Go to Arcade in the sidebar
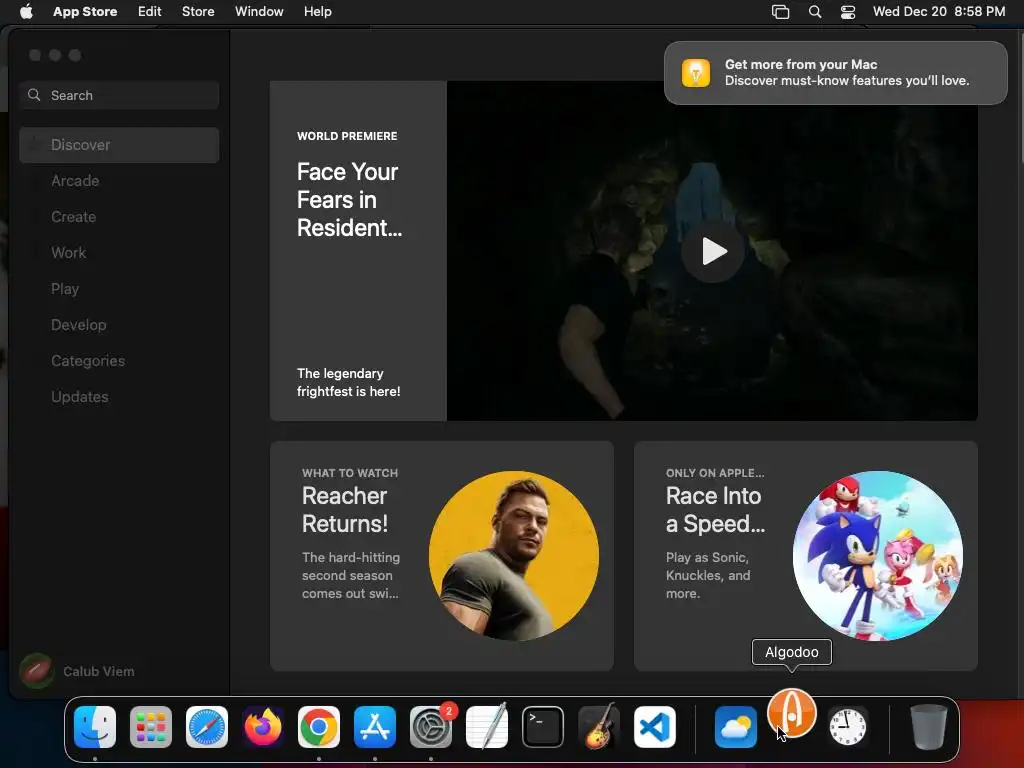 pos(119,181)
